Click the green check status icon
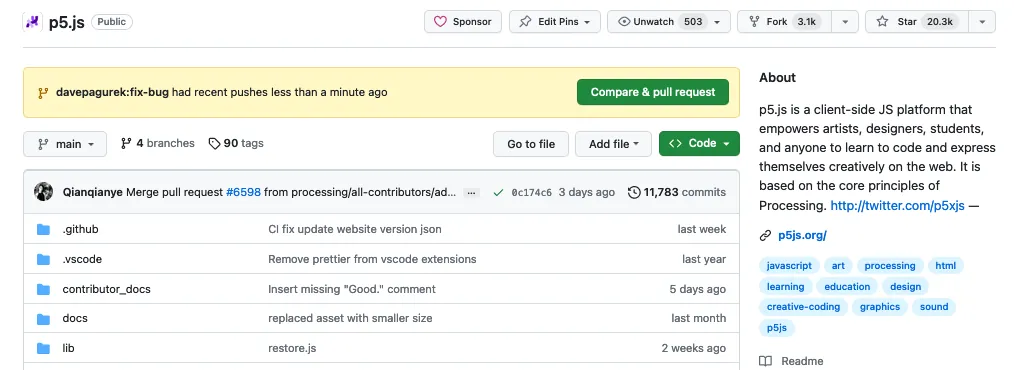 coord(497,192)
